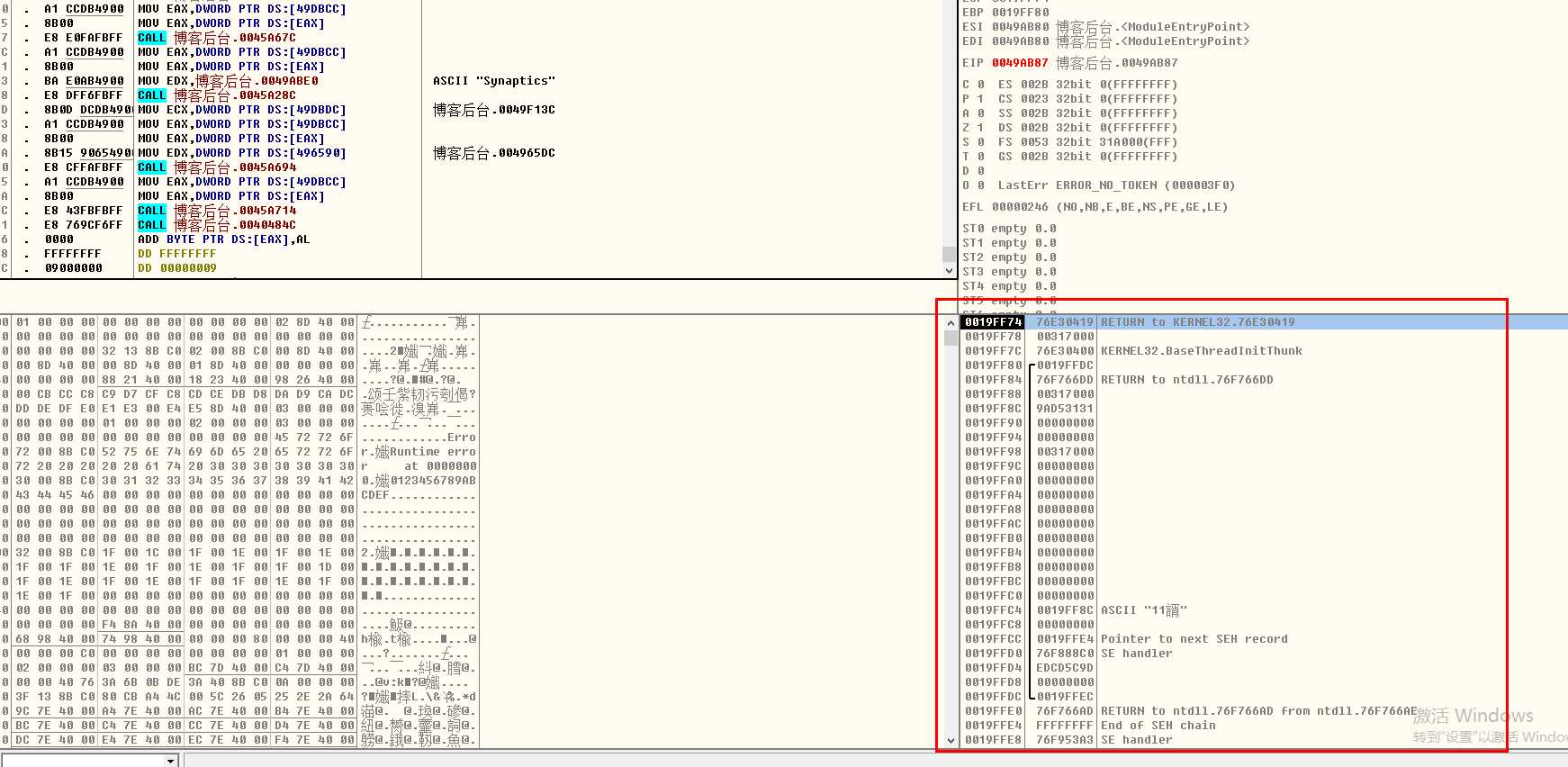Viewport: 1568px width, 767px height.
Task: Click the disassembly pane scrollbar thumb
Action: pyautogui.click(x=949, y=254)
